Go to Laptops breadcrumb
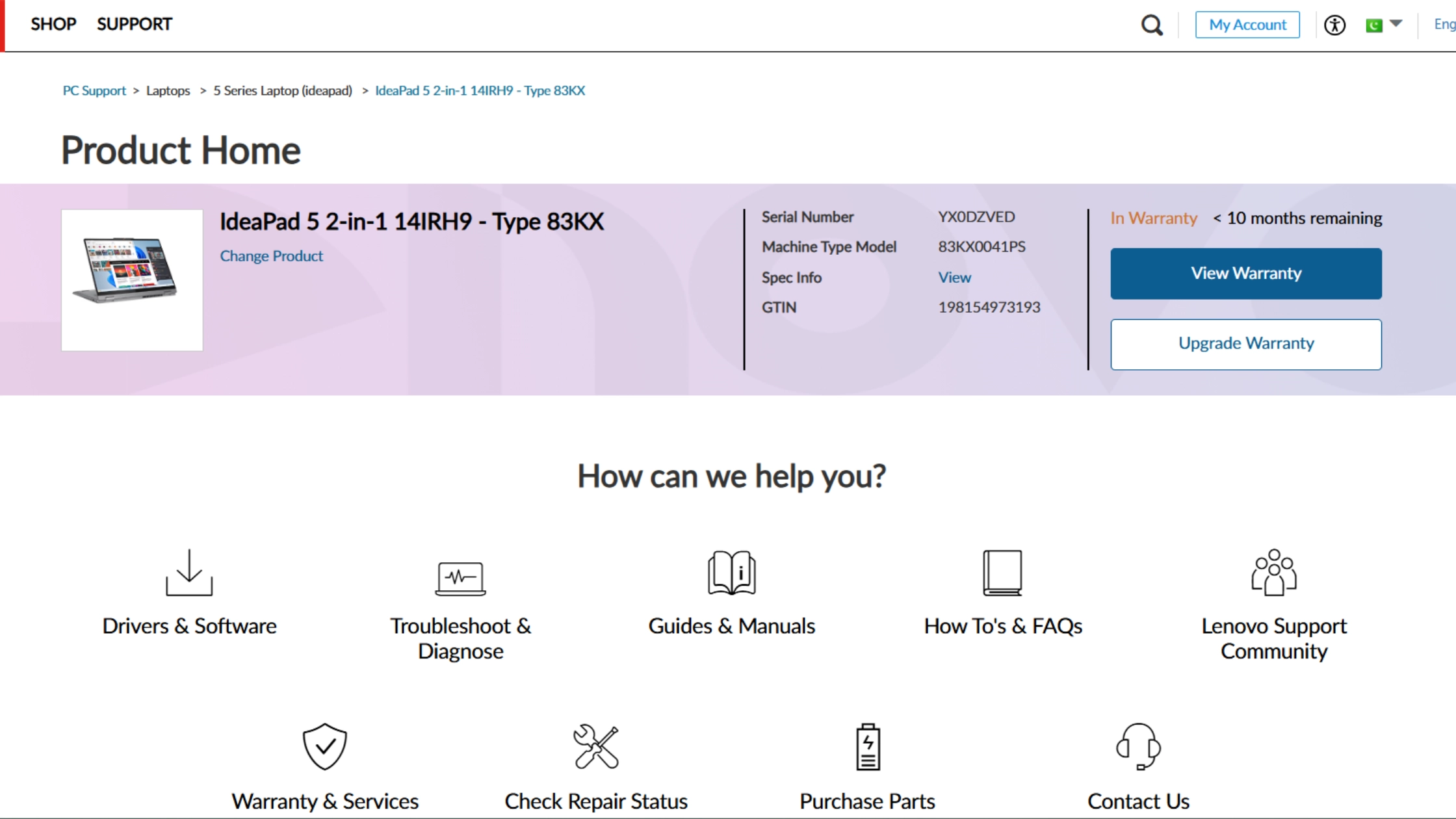The height and width of the screenshot is (819, 1456). (168, 90)
